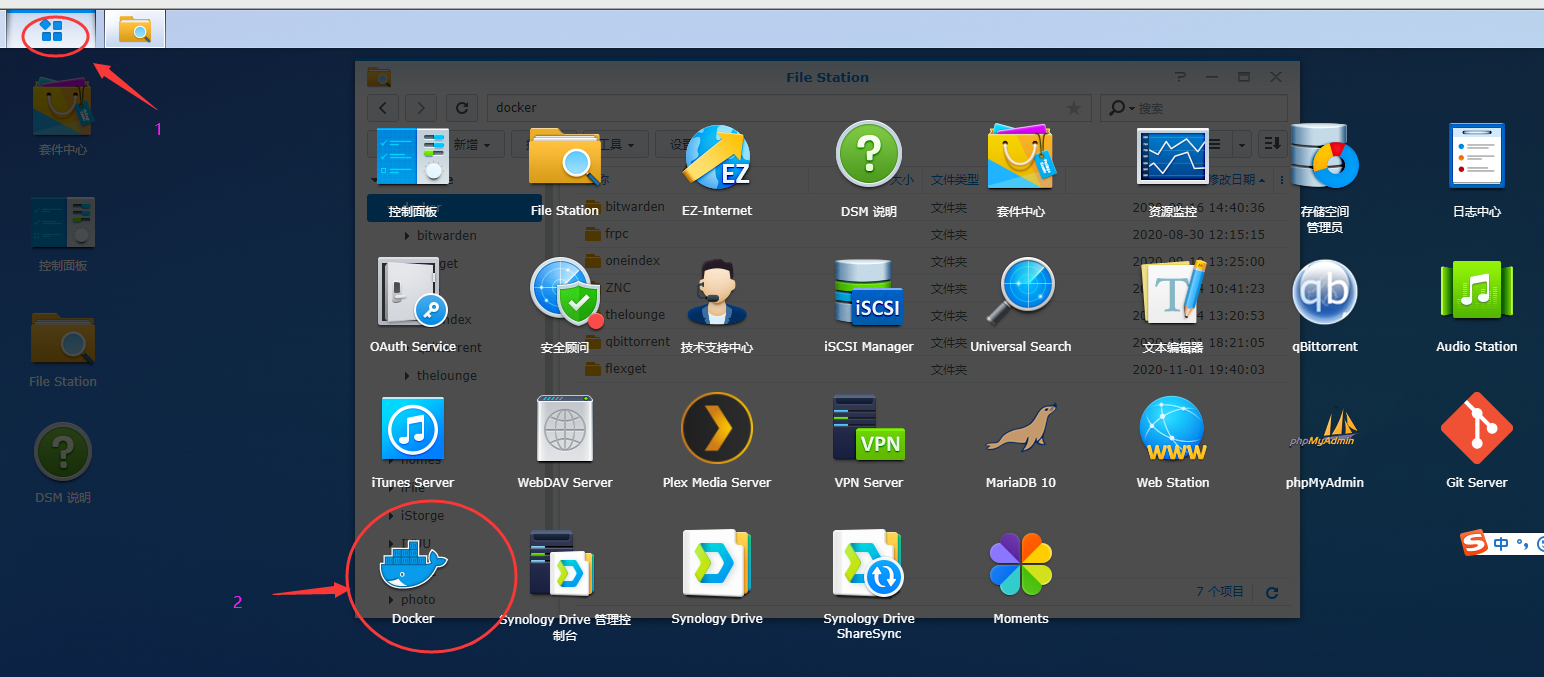
Task: Expand the iStorge tree folder
Action: 391,516
